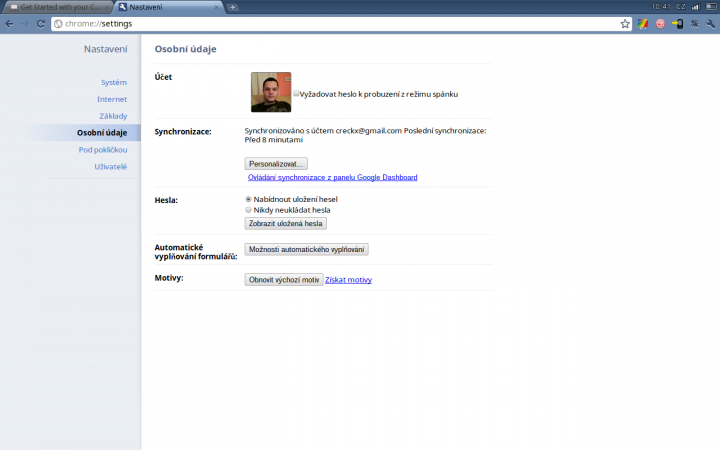Image resolution: width=720 pixels, height=450 pixels.
Task: Click the Personalizovat... button
Action: [x=276, y=164]
